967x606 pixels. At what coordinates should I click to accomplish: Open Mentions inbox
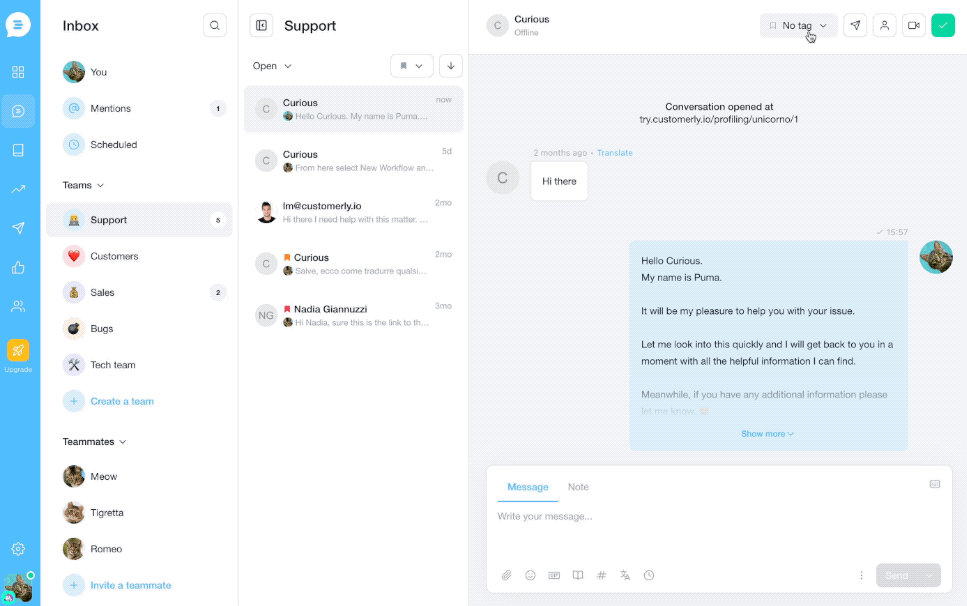[139, 109]
